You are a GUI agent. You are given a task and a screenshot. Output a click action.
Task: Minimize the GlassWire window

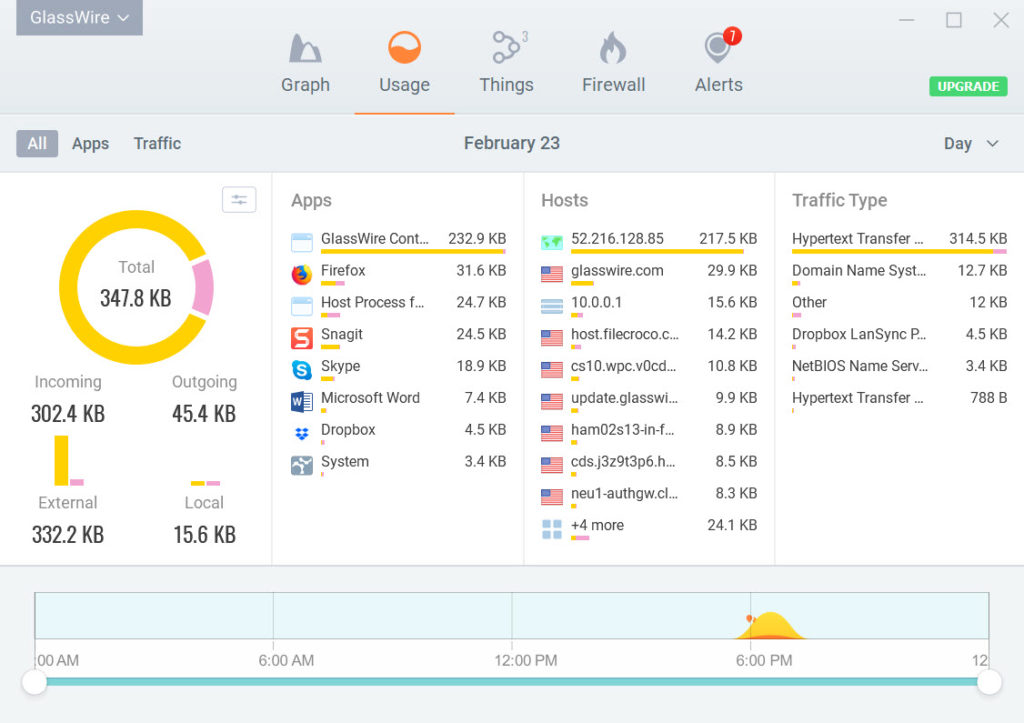(x=906, y=20)
